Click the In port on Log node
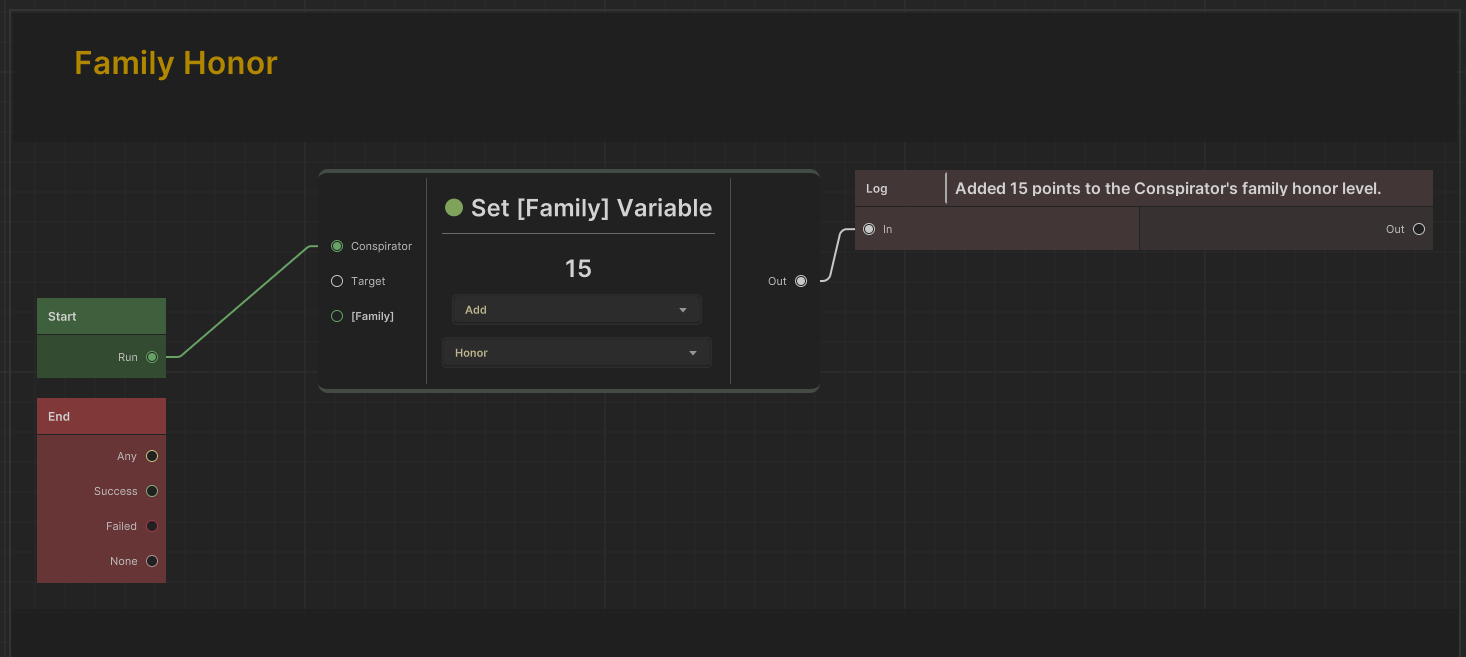 pos(869,229)
